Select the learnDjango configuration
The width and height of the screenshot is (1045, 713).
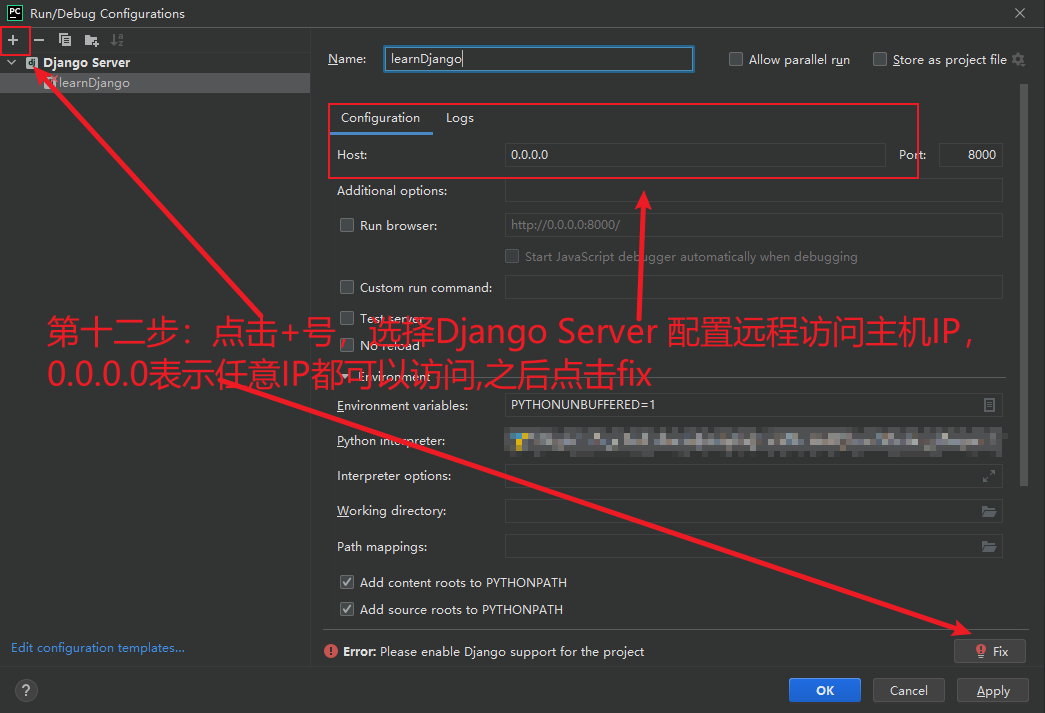155,83
